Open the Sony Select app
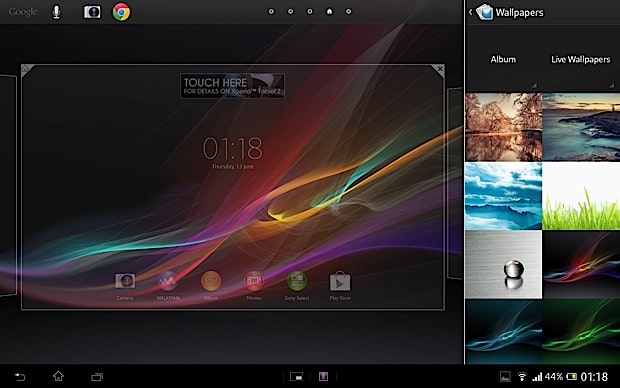The width and height of the screenshot is (620, 388). point(297,286)
